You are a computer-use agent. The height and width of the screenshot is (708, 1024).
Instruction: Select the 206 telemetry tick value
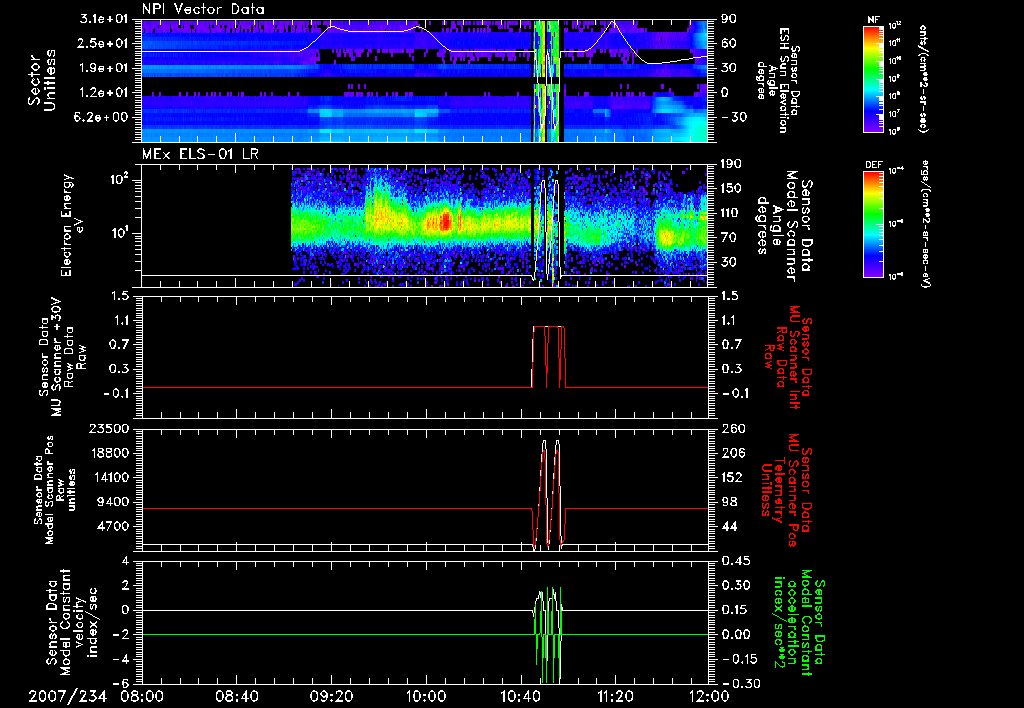[x=731, y=453]
